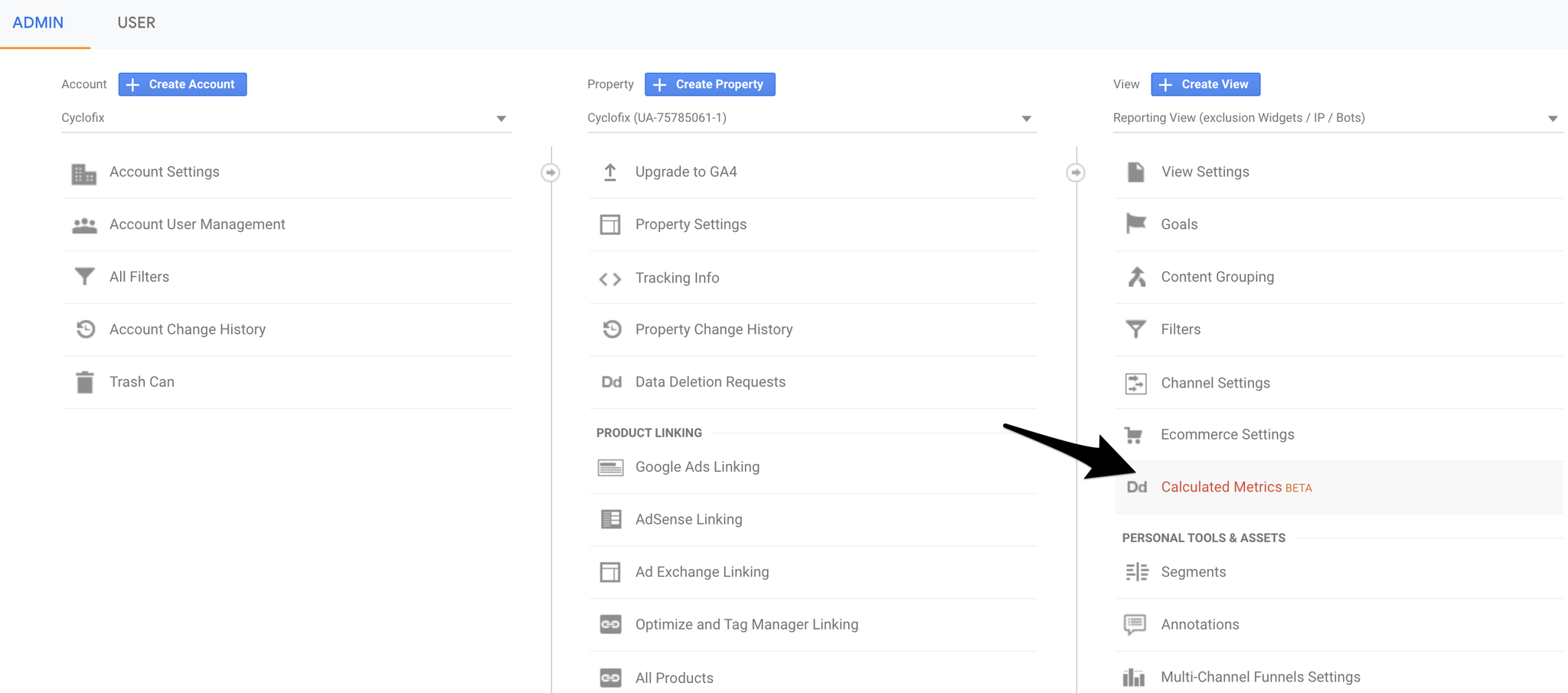Click the Tracking Info code brackets icon
This screenshot has height=693, width=1568.
click(610, 279)
